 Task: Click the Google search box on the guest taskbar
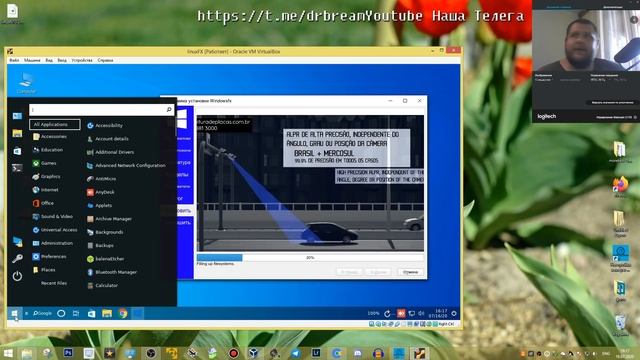(42, 313)
